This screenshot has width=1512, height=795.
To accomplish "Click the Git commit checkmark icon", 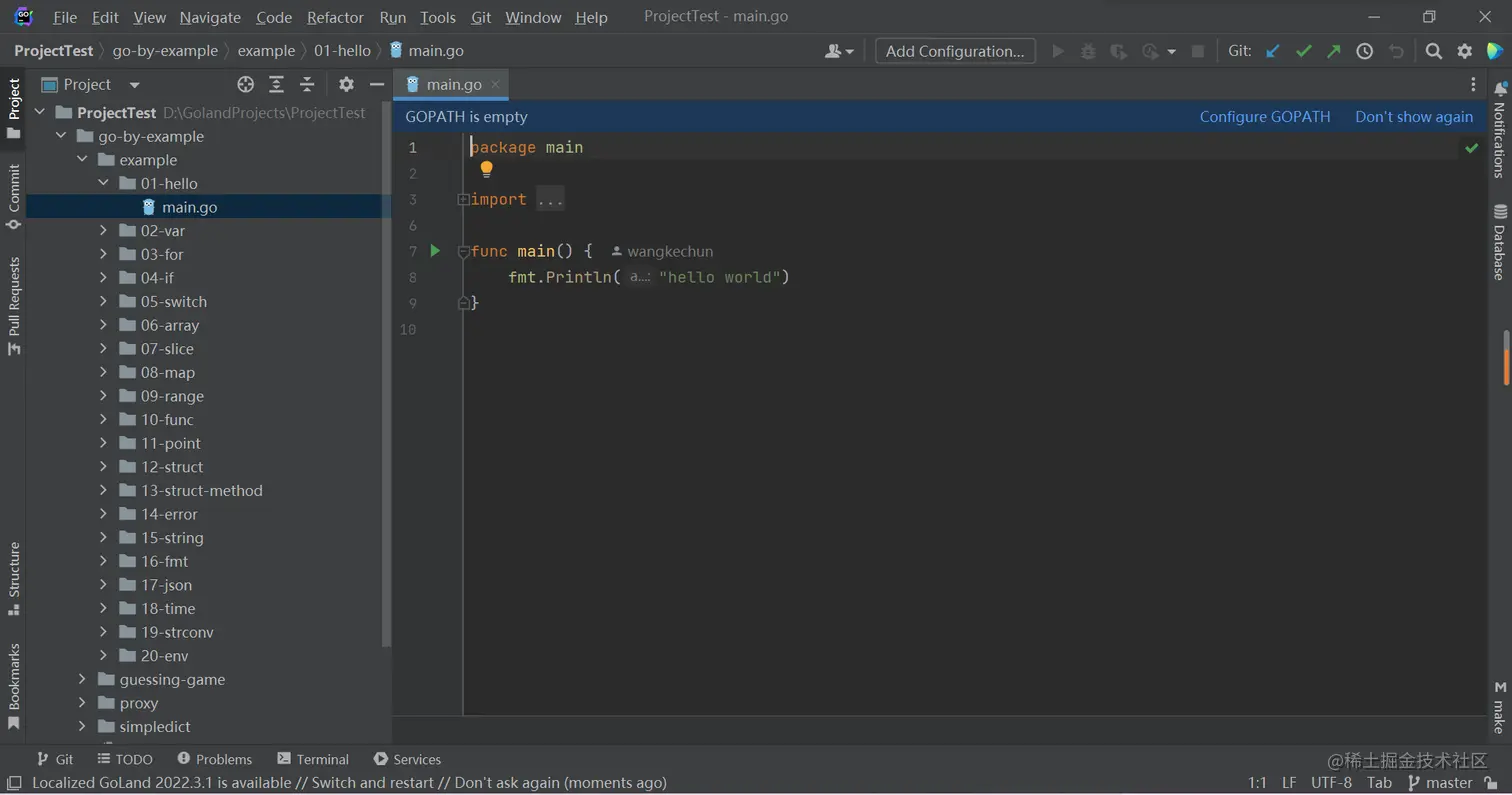I will [1303, 51].
